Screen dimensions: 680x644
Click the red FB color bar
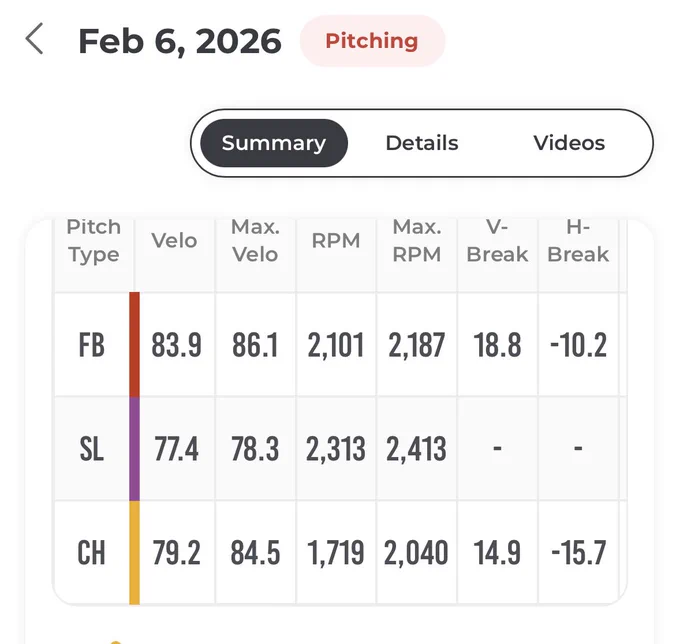134,344
